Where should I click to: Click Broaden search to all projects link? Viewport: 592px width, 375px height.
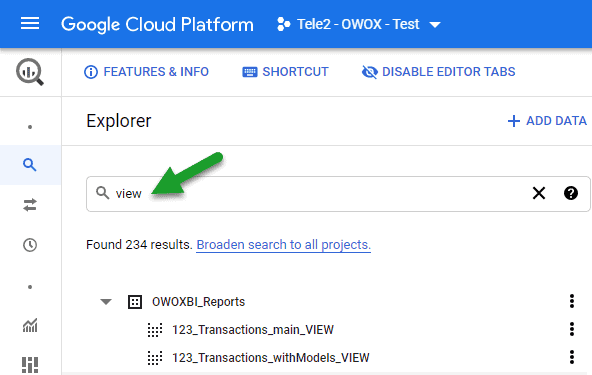284,245
